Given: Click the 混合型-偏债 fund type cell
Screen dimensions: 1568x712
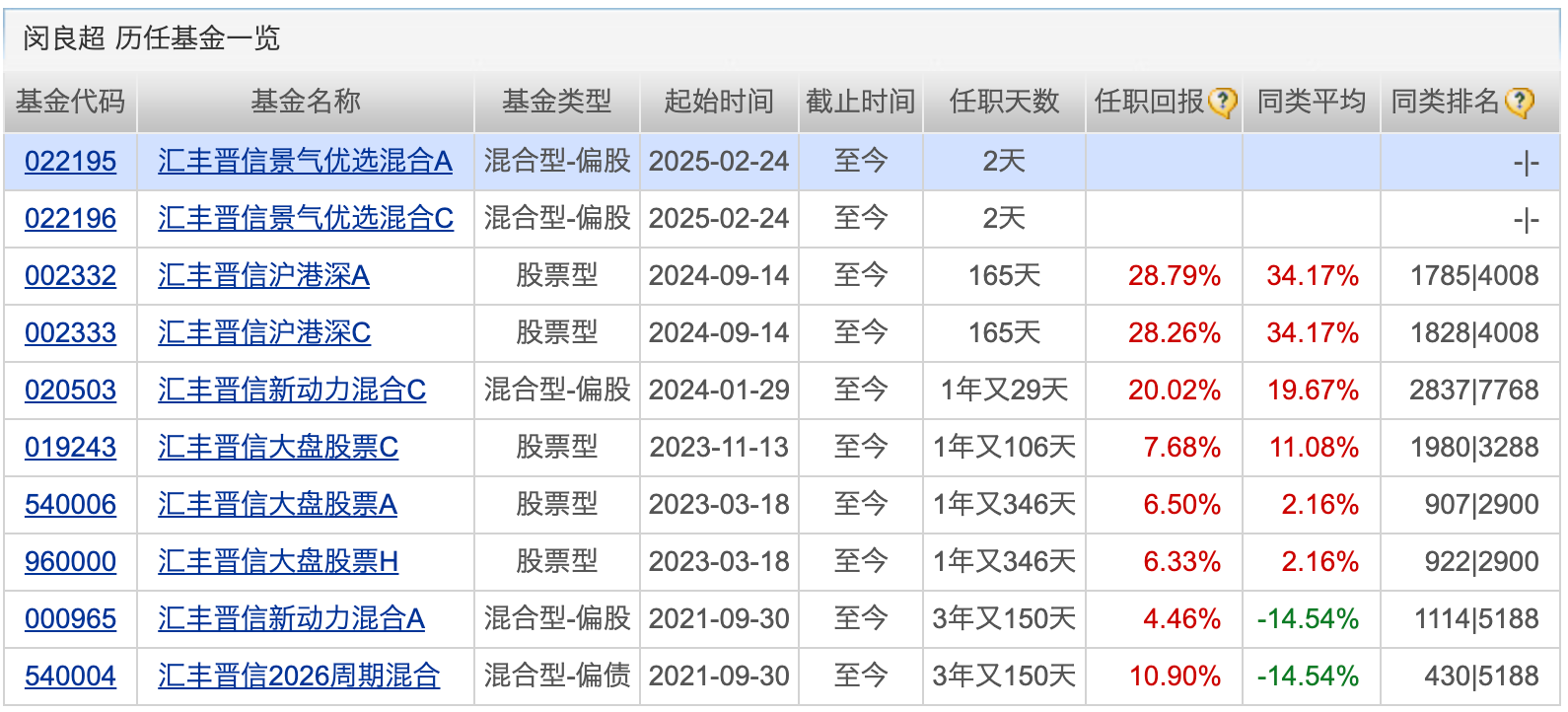Looking at the screenshot, I should pyautogui.click(x=557, y=676).
